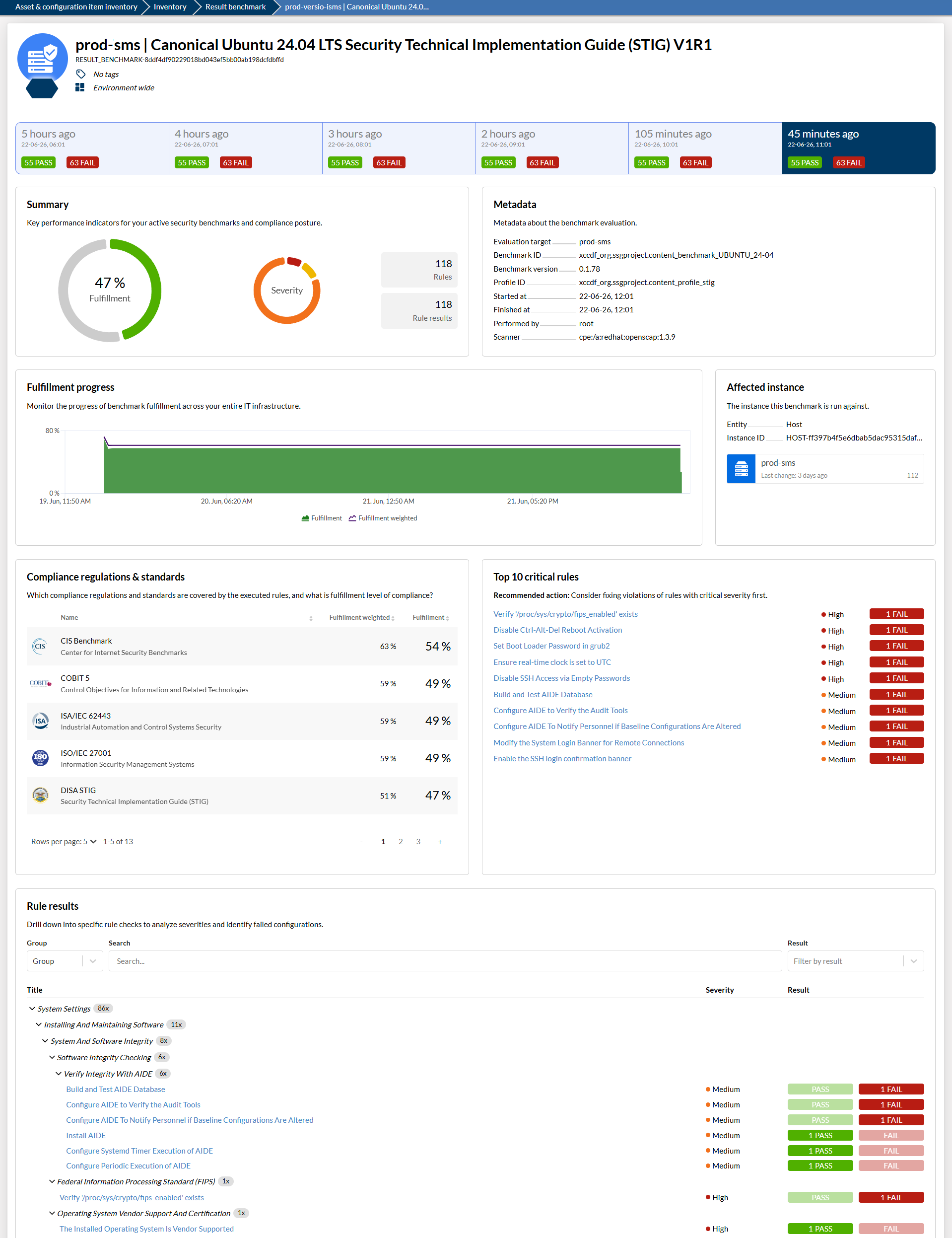Select the 4 hours ago benchmark run
This screenshot has width=952, height=1238.
point(245,148)
